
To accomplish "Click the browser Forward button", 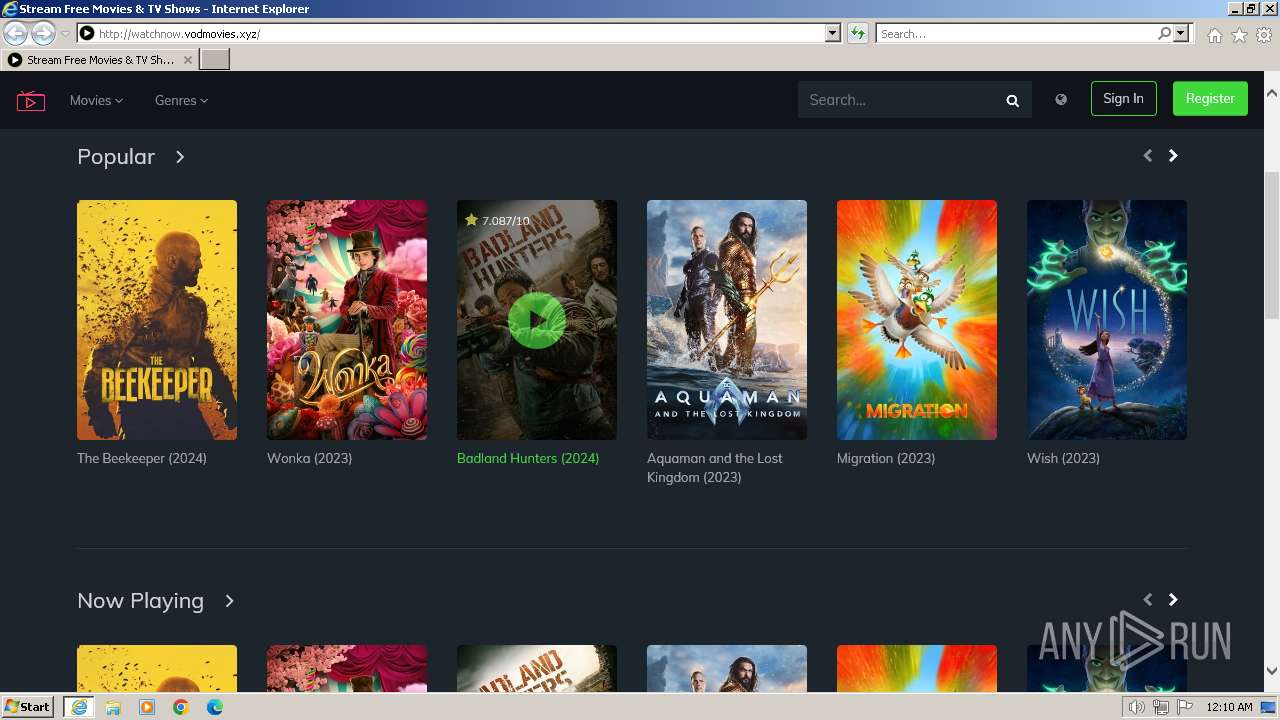I will pos(43,33).
